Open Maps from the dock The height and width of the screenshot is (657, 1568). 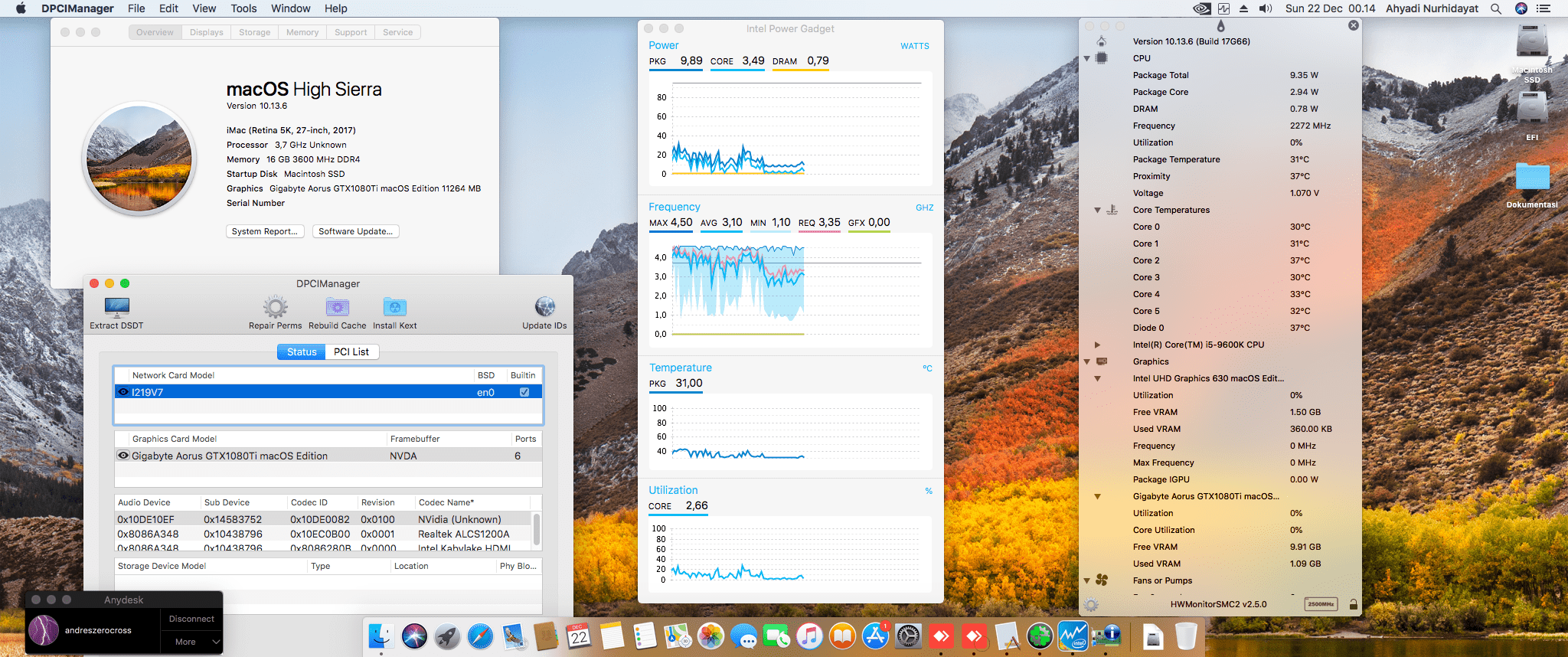pos(678,636)
